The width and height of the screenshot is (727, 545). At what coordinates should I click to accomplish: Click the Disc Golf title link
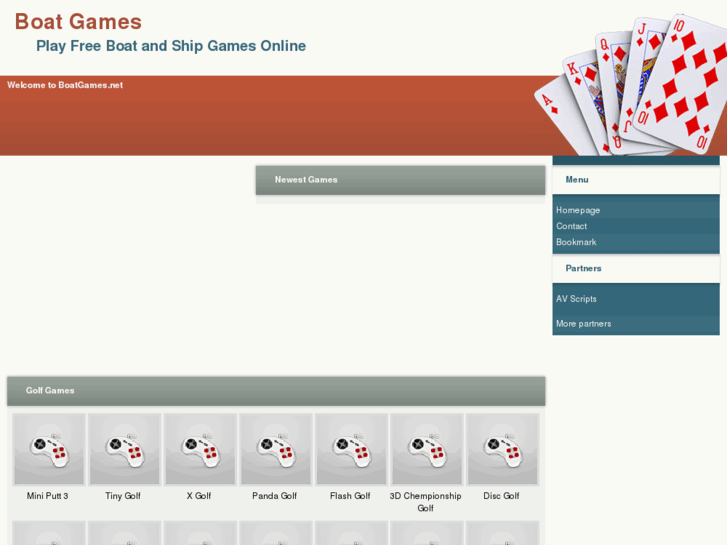pos(501,496)
